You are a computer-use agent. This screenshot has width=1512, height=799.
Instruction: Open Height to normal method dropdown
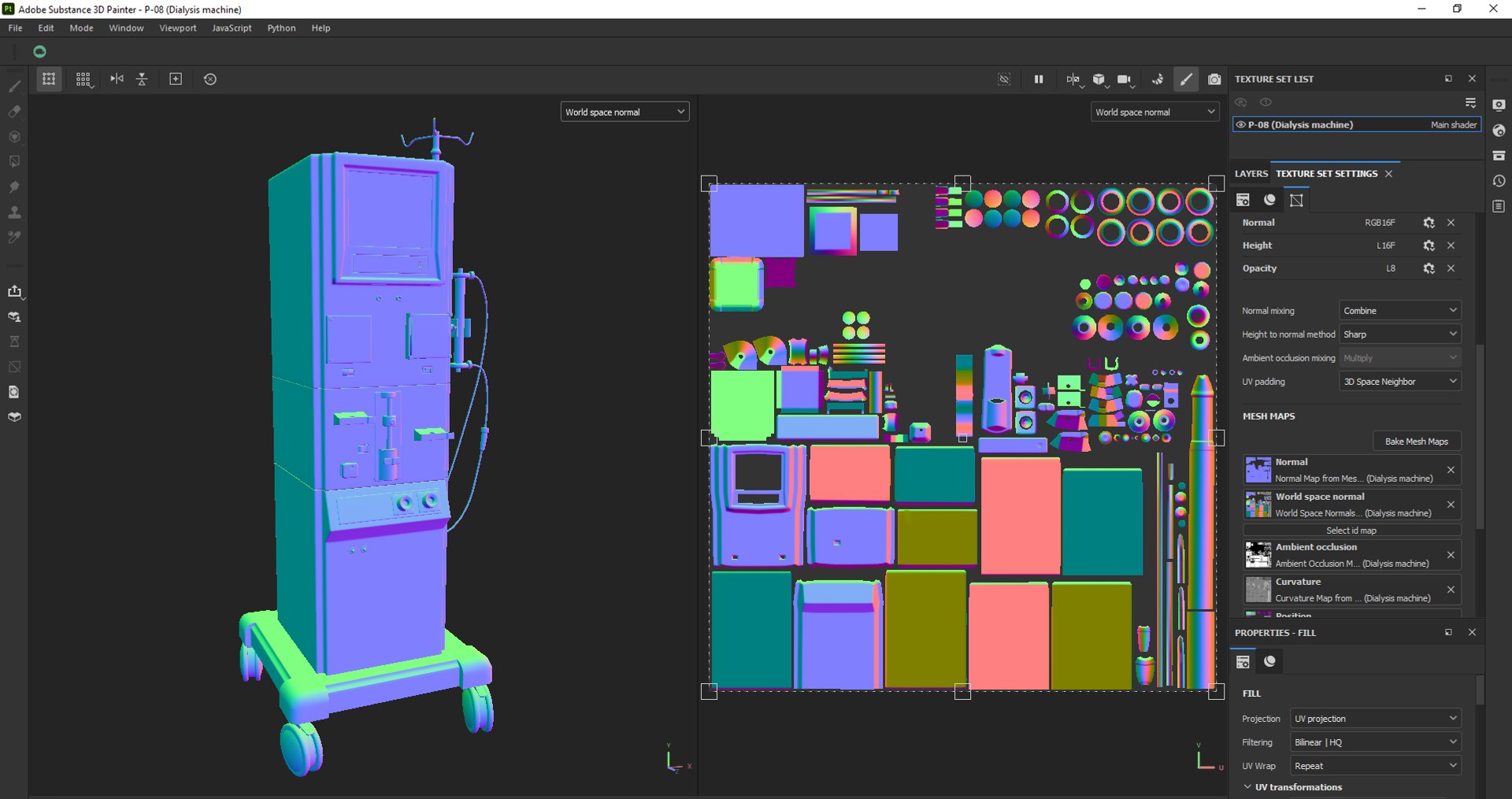tap(1399, 334)
